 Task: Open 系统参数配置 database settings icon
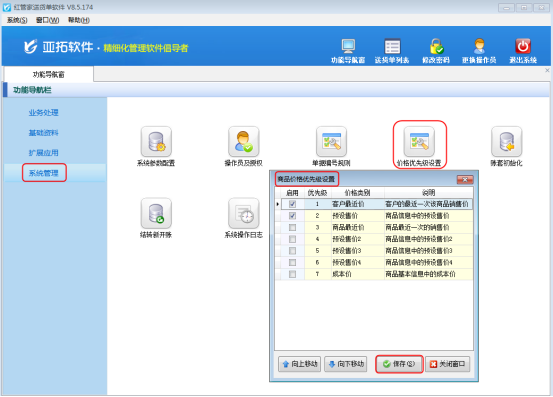point(156,142)
